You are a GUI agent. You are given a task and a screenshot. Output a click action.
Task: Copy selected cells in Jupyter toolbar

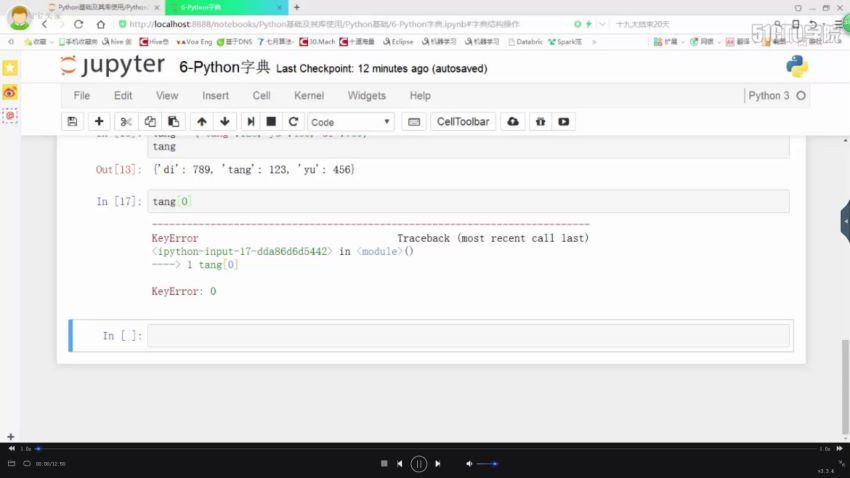tap(150, 122)
